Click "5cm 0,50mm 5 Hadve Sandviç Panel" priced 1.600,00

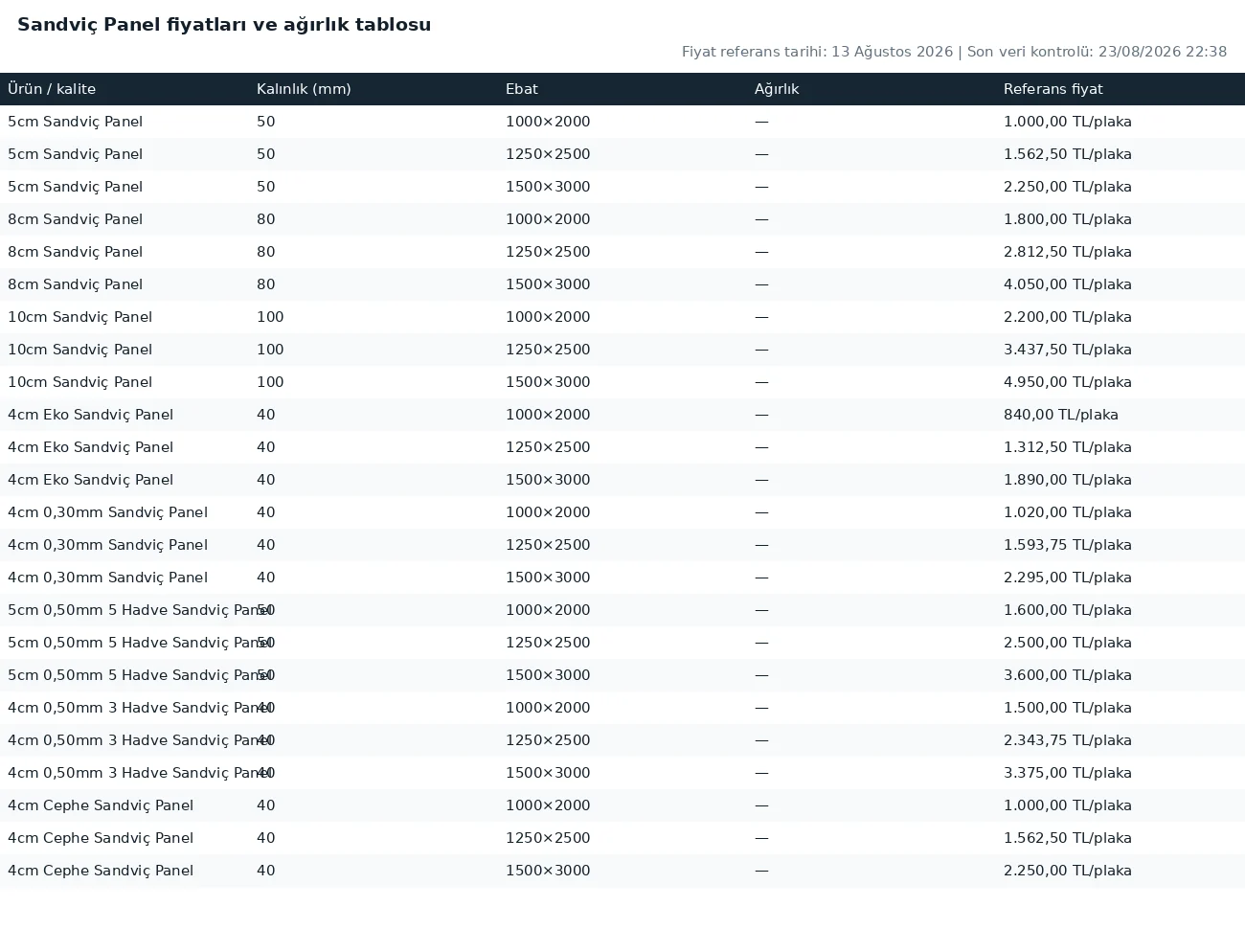tap(140, 610)
